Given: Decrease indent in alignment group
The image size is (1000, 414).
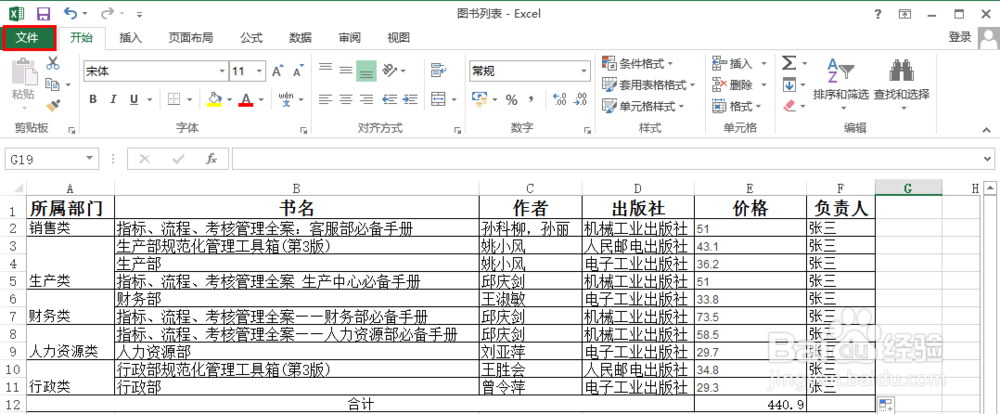Looking at the screenshot, I should (x=390, y=99).
